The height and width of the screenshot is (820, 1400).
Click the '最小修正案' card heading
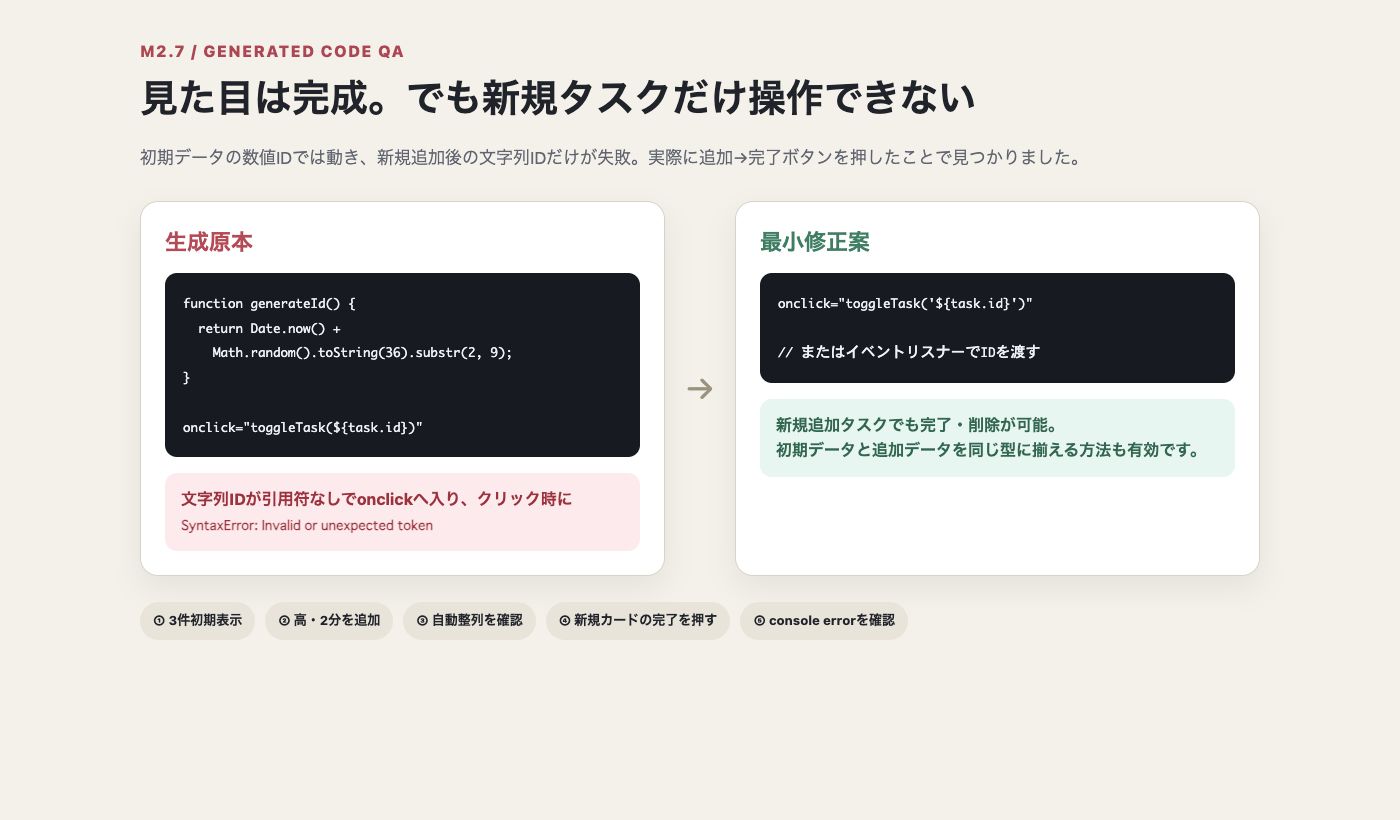click(x=815, y=242)
